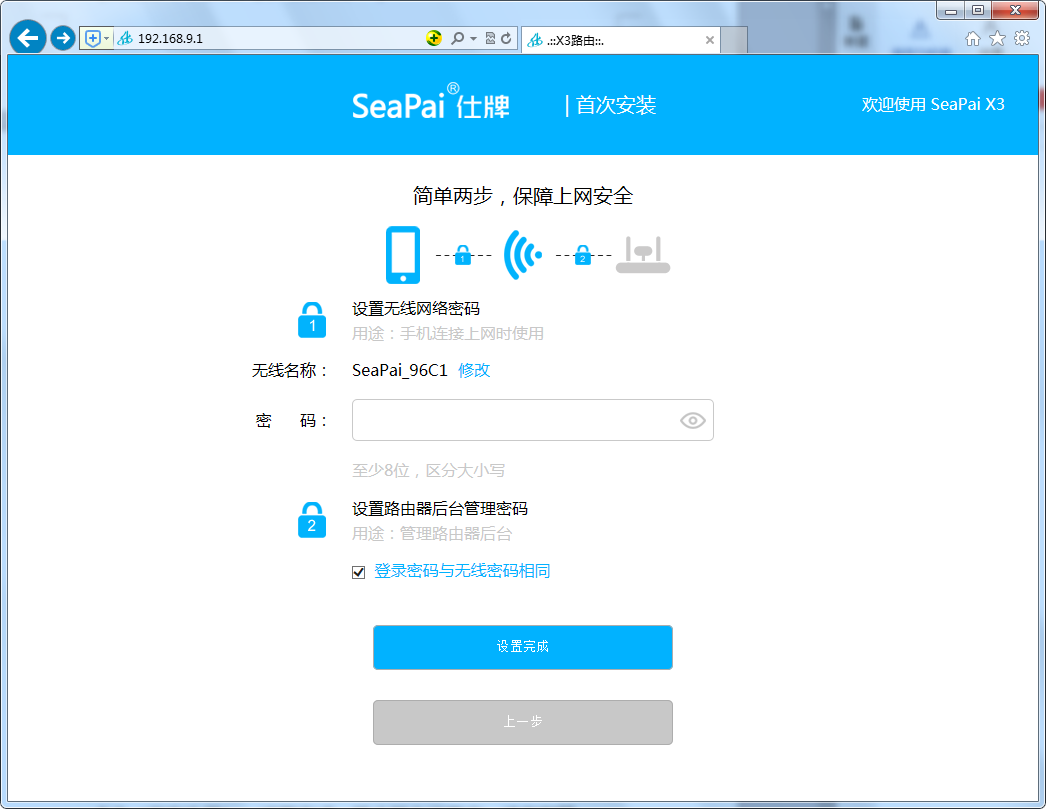Click the "修改" link to edit wireless name
This screenshot has height=809, width=1046.
(474, 370)
